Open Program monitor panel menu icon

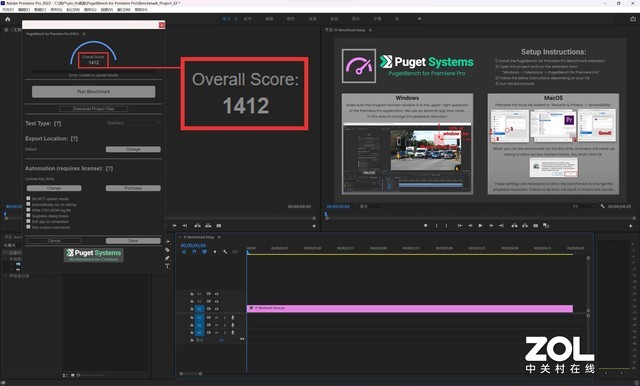[370, 30]
